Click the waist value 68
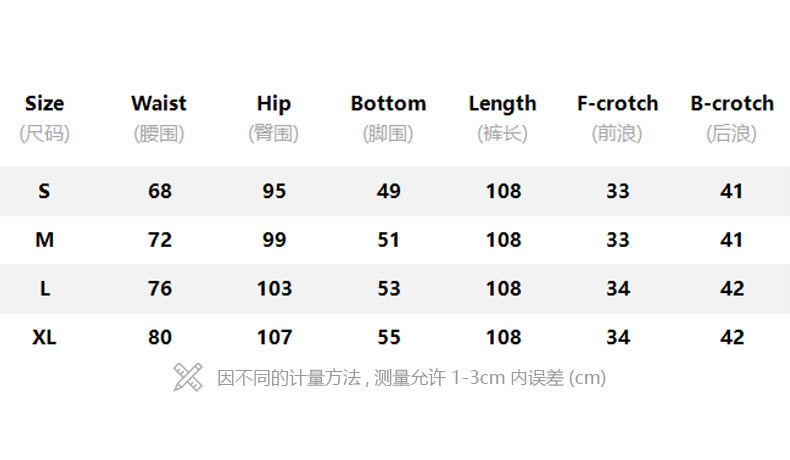790x460 pixels. 160,191
